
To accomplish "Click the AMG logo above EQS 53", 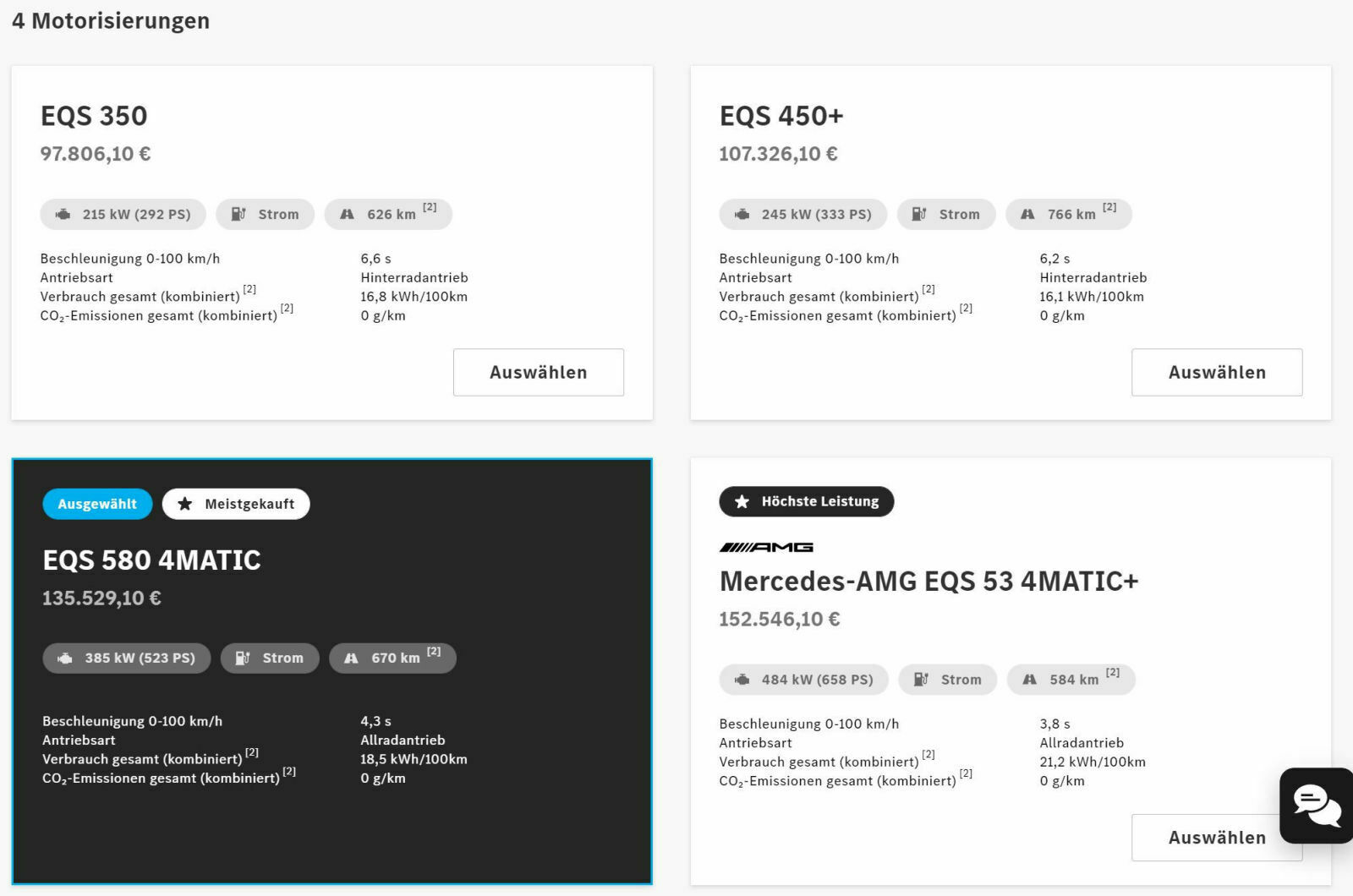I will [766, 547].
